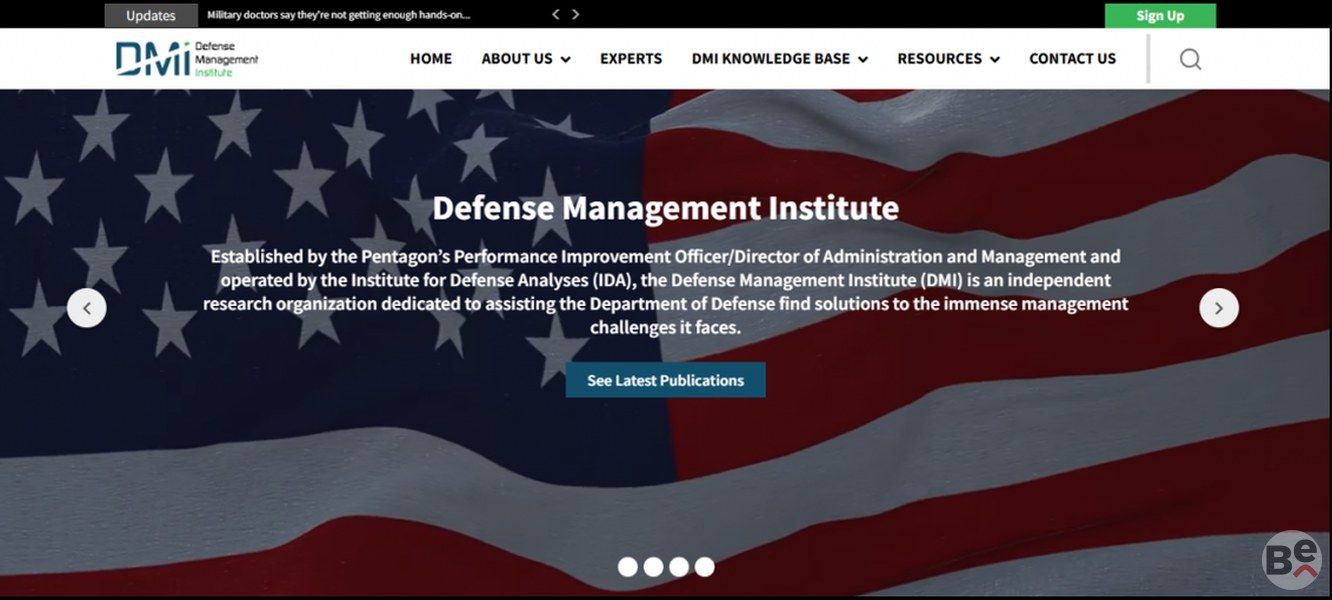Click See Latest Publications button
Viewport: 1332px width, 600px height.
[666, 380]
